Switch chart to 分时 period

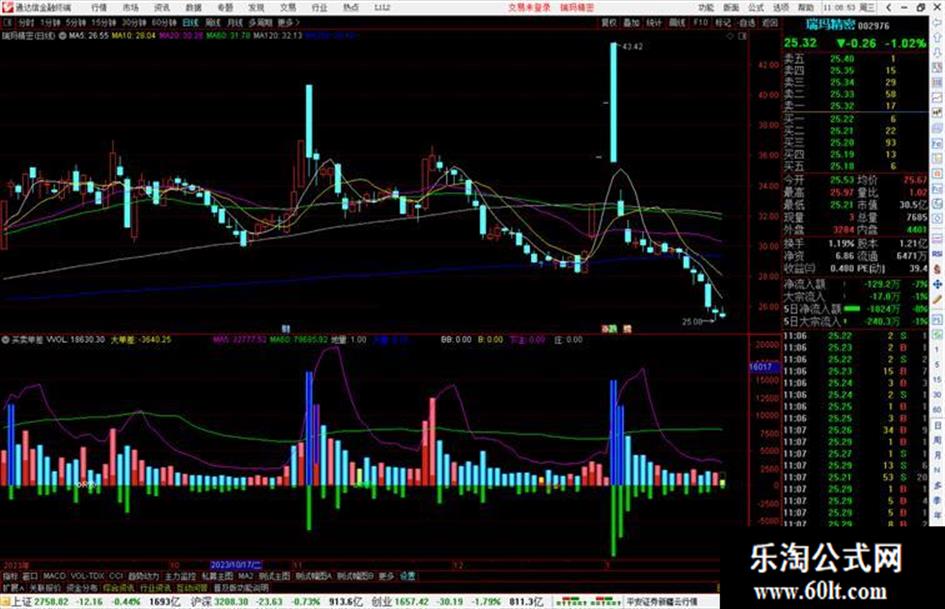coord(25,22)
